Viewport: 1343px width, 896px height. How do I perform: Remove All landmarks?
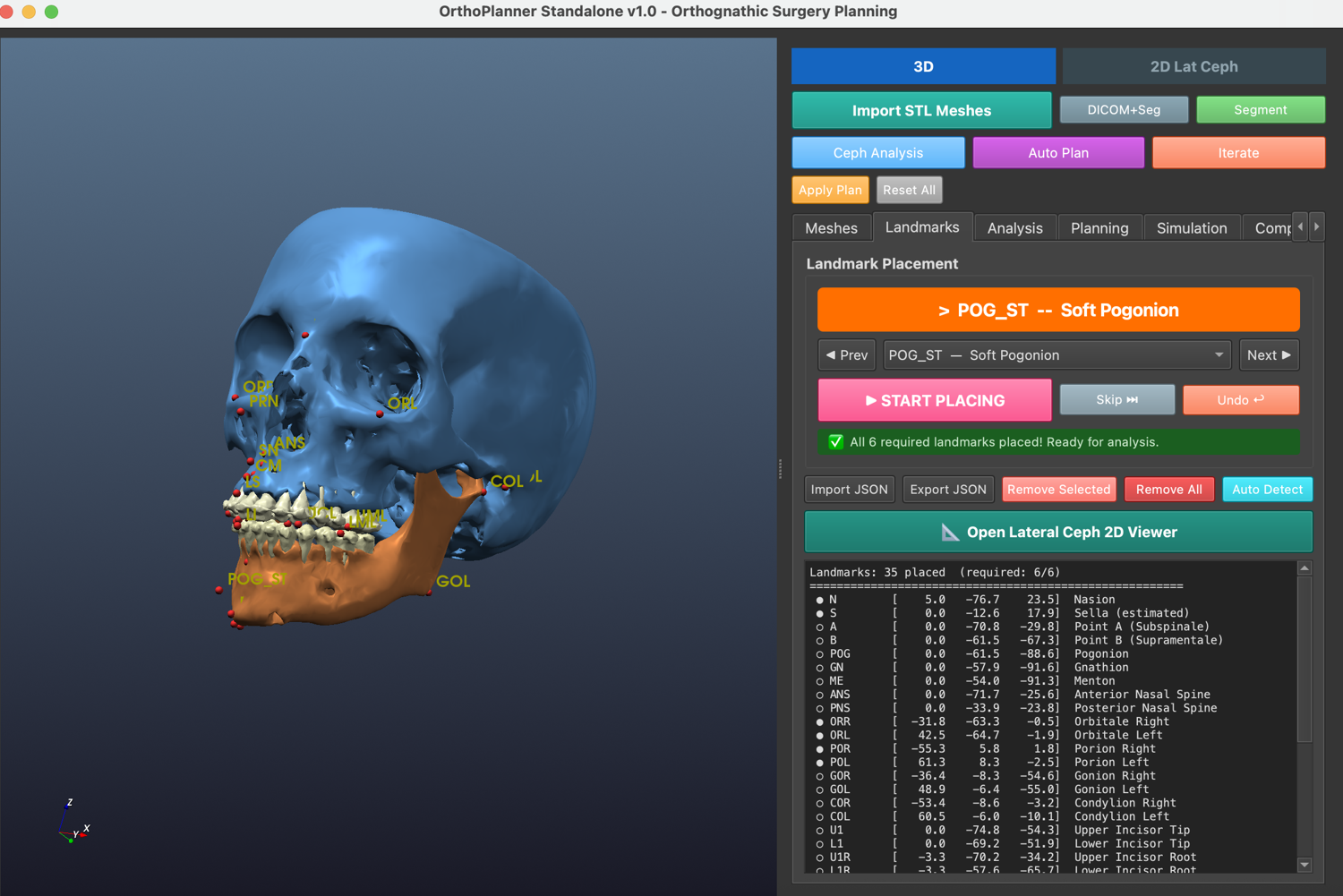1168,489
